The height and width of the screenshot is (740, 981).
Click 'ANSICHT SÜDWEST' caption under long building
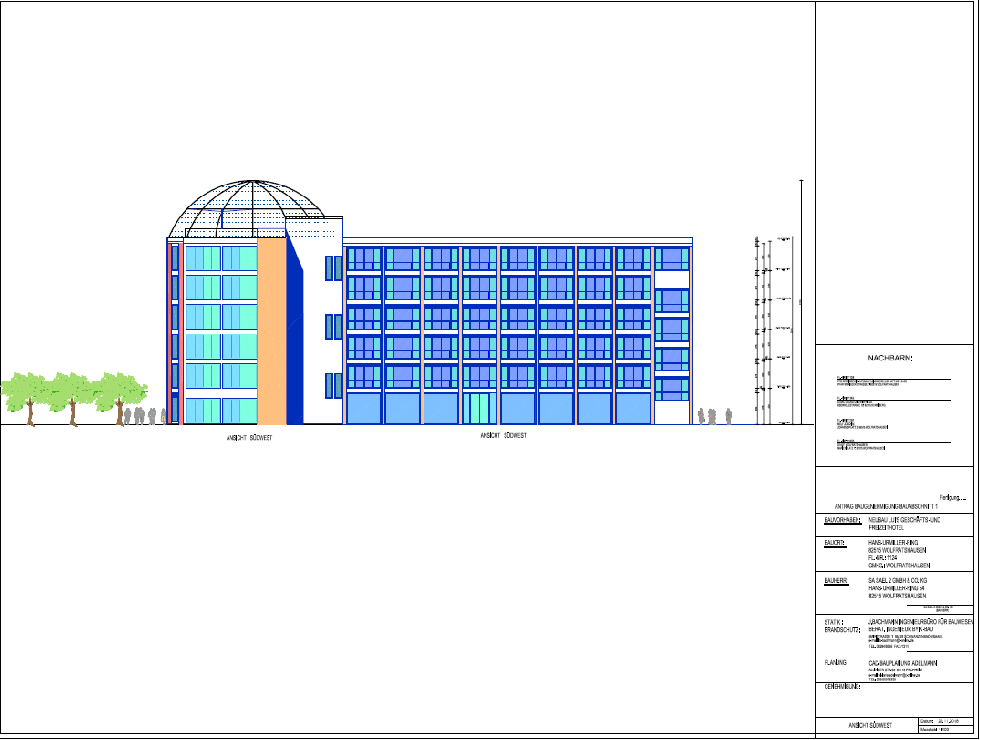click(504, 436)
